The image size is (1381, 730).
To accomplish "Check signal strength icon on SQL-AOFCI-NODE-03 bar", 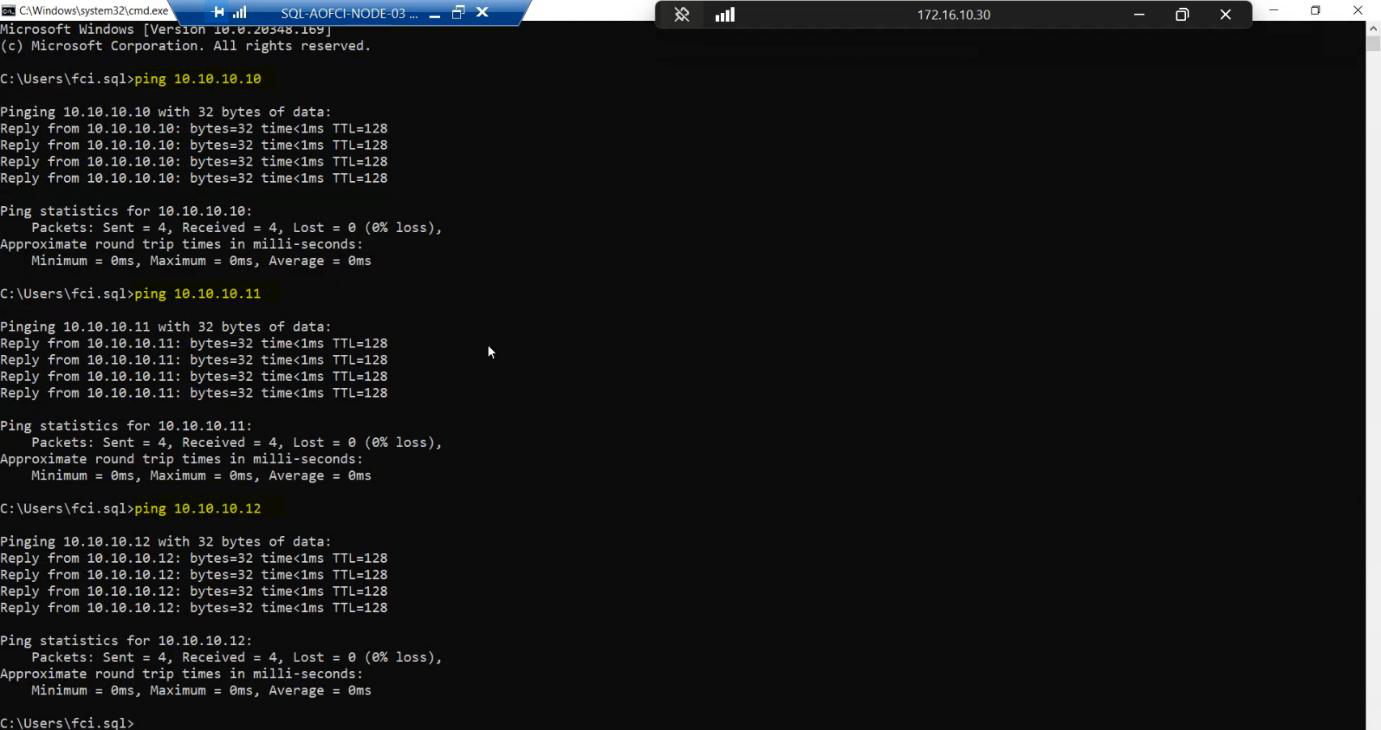I will (x=240, y=13).
